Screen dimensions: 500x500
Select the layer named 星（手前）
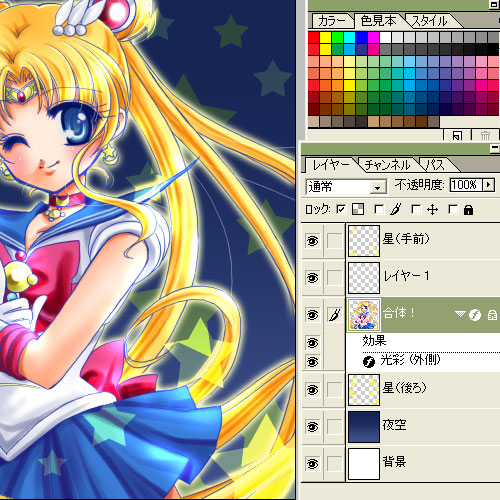tap(406, 239)
